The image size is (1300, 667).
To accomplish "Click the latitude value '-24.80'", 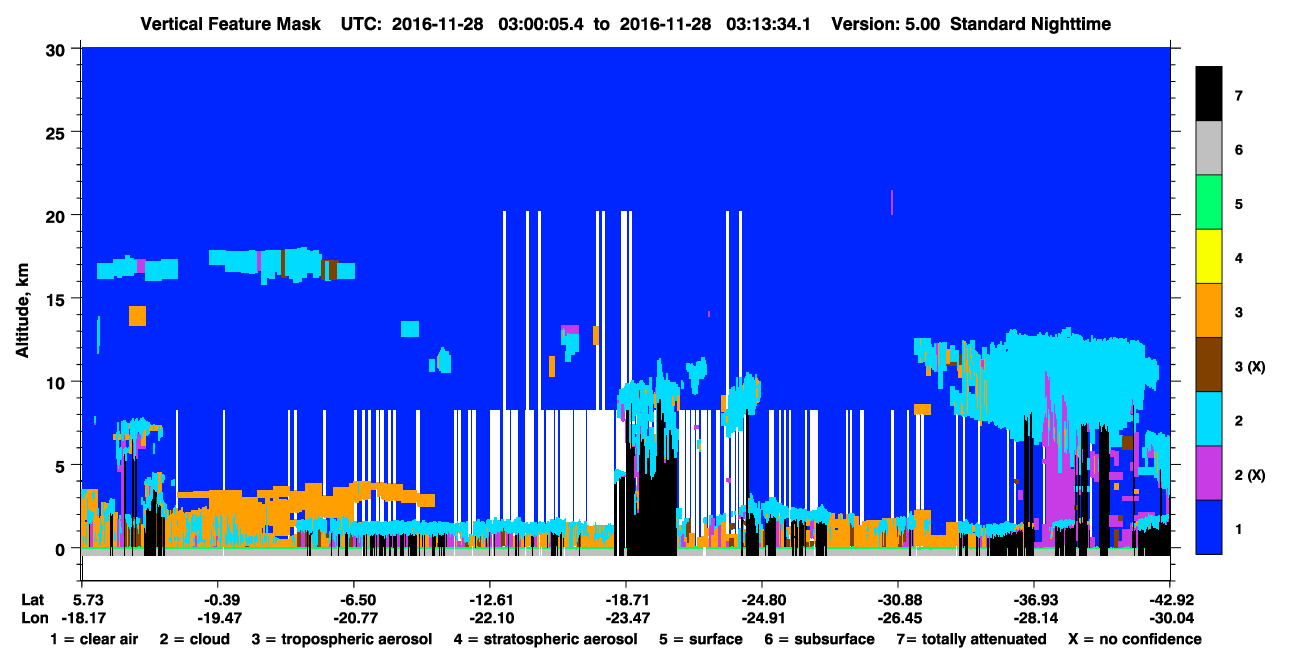I will [x=762, y=599].
